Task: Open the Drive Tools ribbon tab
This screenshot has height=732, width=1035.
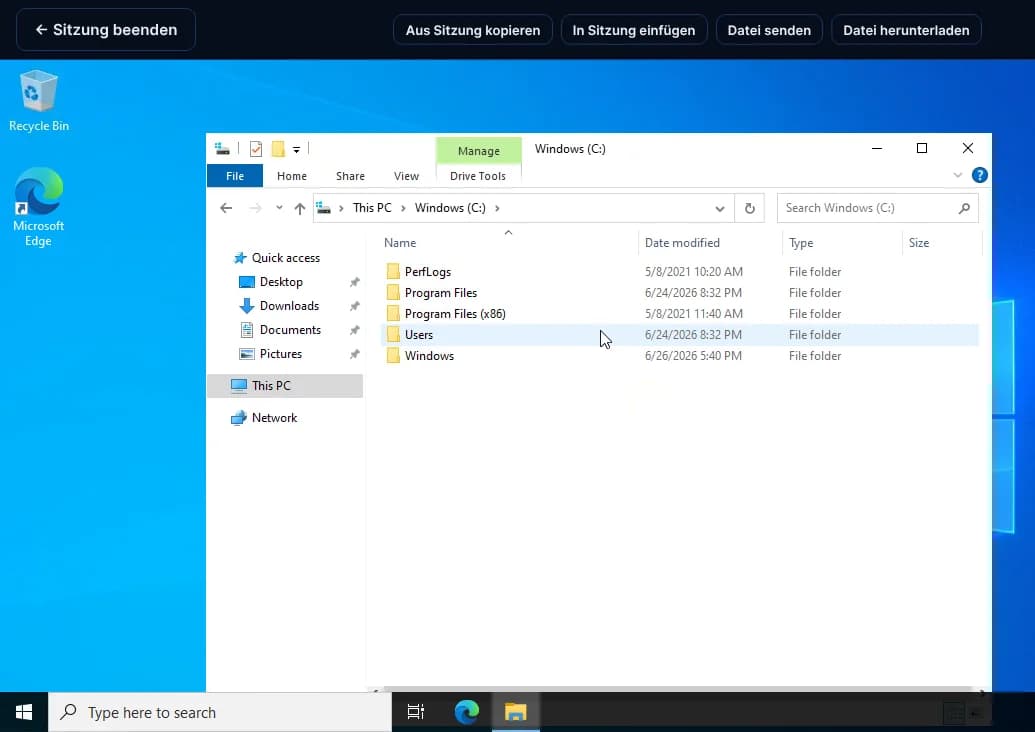Action: click(x=478, y=176)
